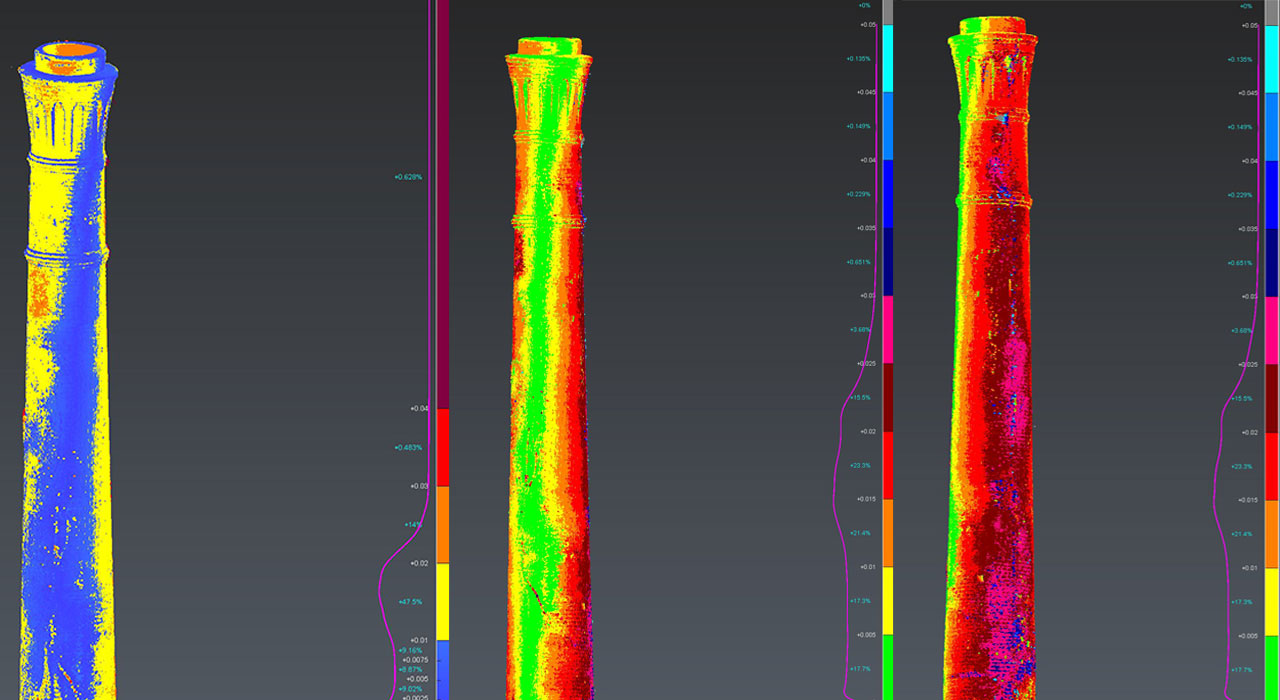This screenshot has width=1280, height=700.
Task: Click bright blue band on last view's scale
Action: 1273,127
